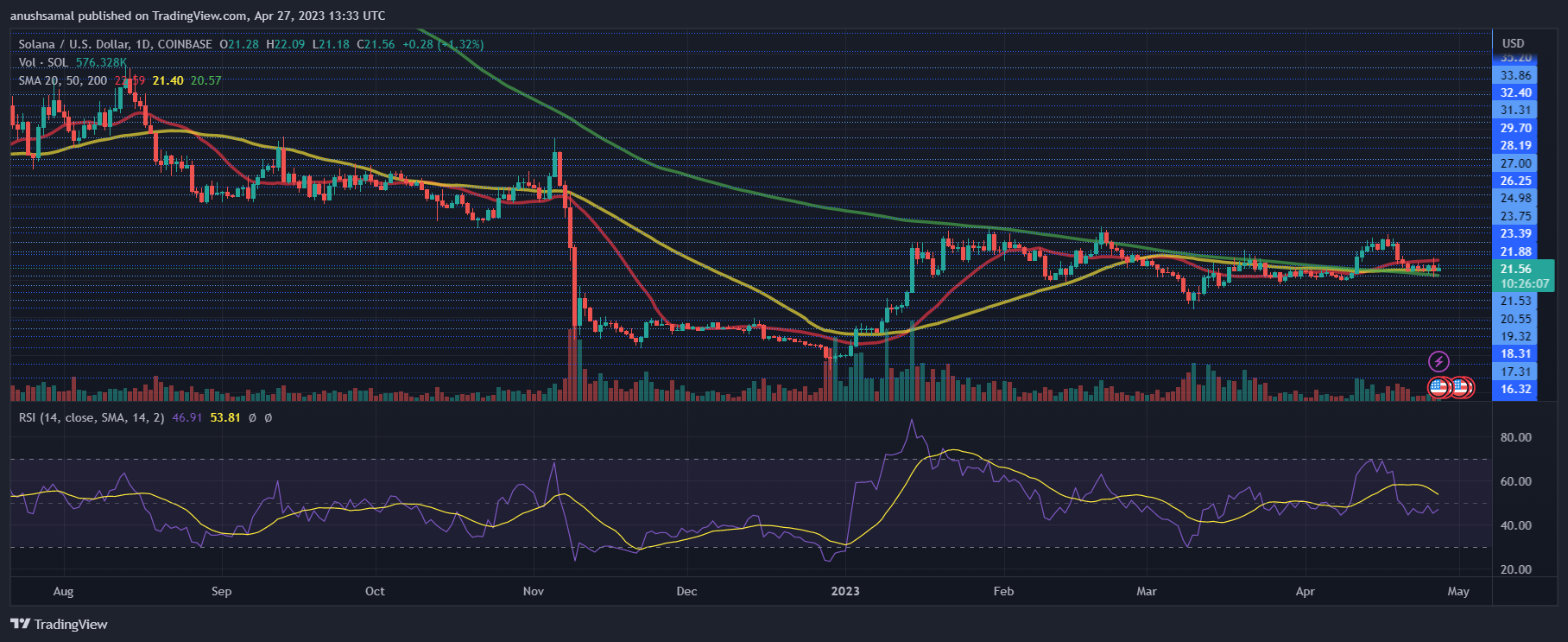The height and width of the screenshot is (642, 1568).
Task: Click the 2023 label on time axis
Action: tap(844, 591)
